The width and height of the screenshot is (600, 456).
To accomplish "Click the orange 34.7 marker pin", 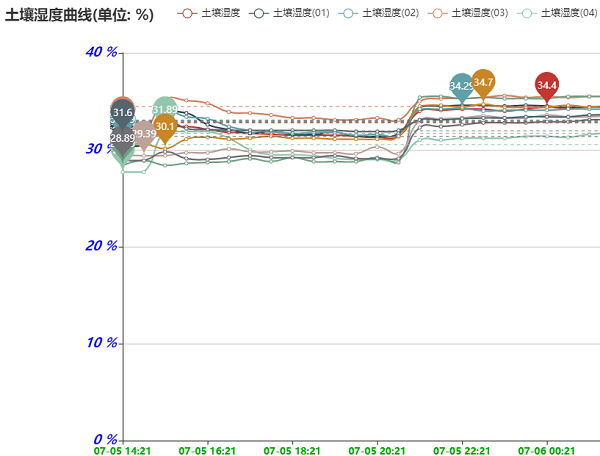I will click(x=483, y=83).
